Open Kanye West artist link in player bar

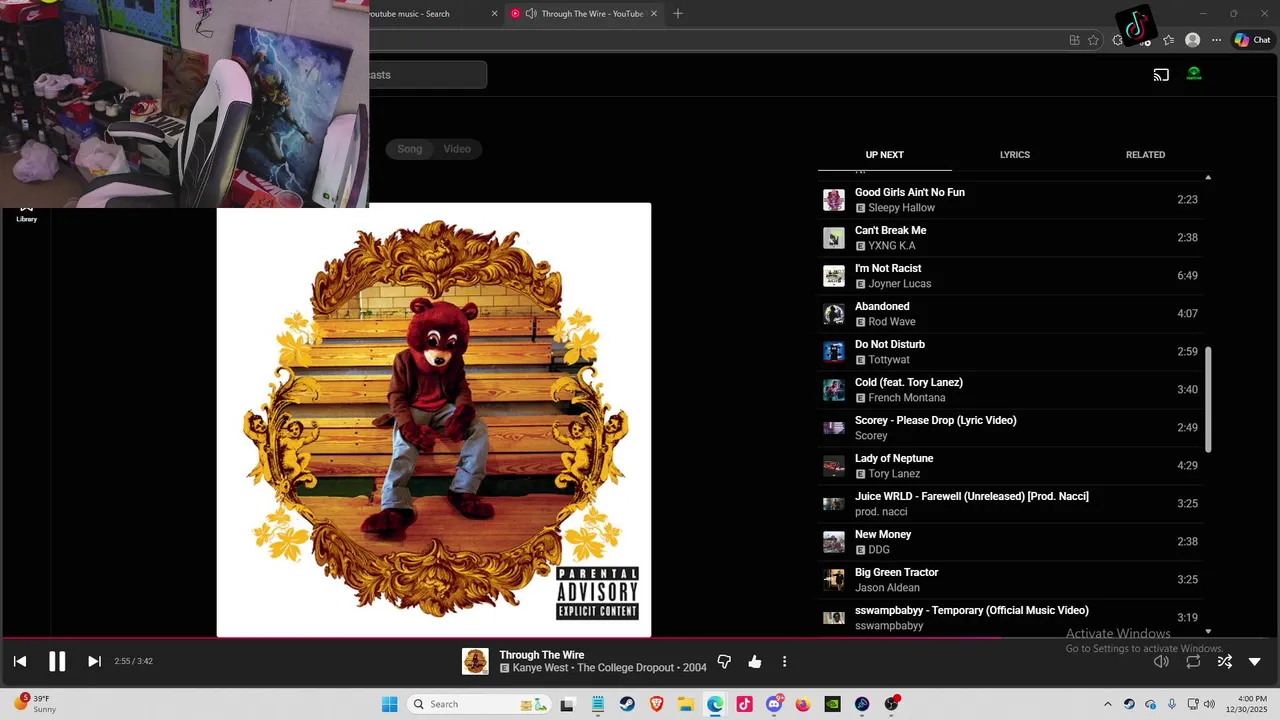[x=541, y=668]
